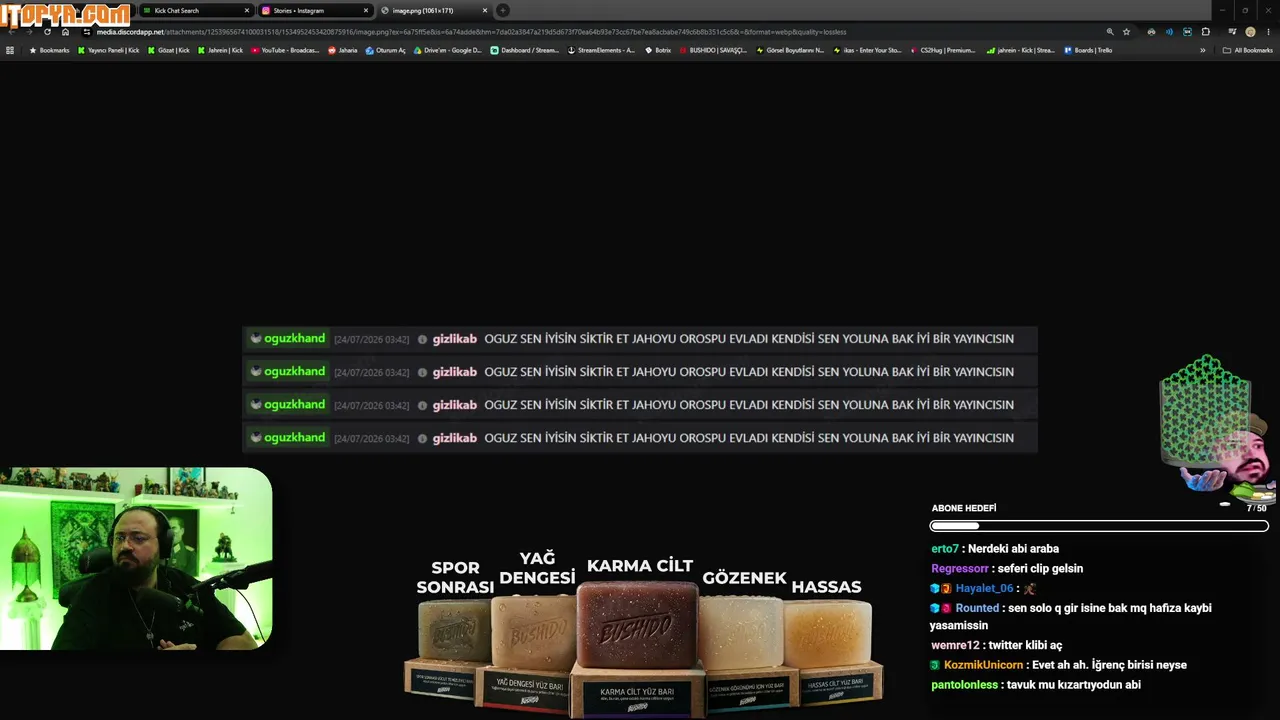Image resolution: width=1280 pixels, height=720 pixels.
Task: Close the Stories • Instagram tab
Action: (x=366, y=11)
